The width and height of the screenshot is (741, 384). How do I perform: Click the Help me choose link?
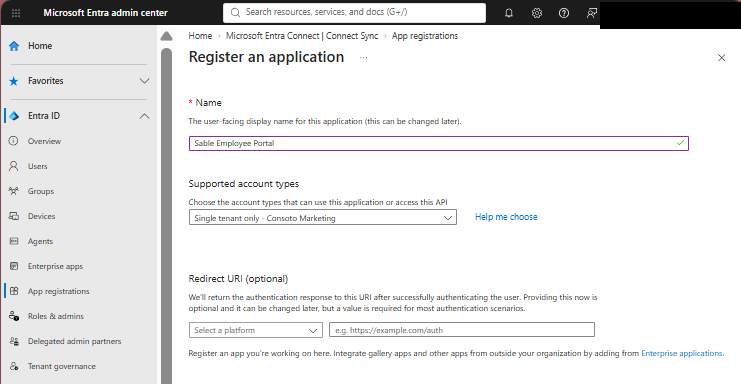(x=506, y=217)
